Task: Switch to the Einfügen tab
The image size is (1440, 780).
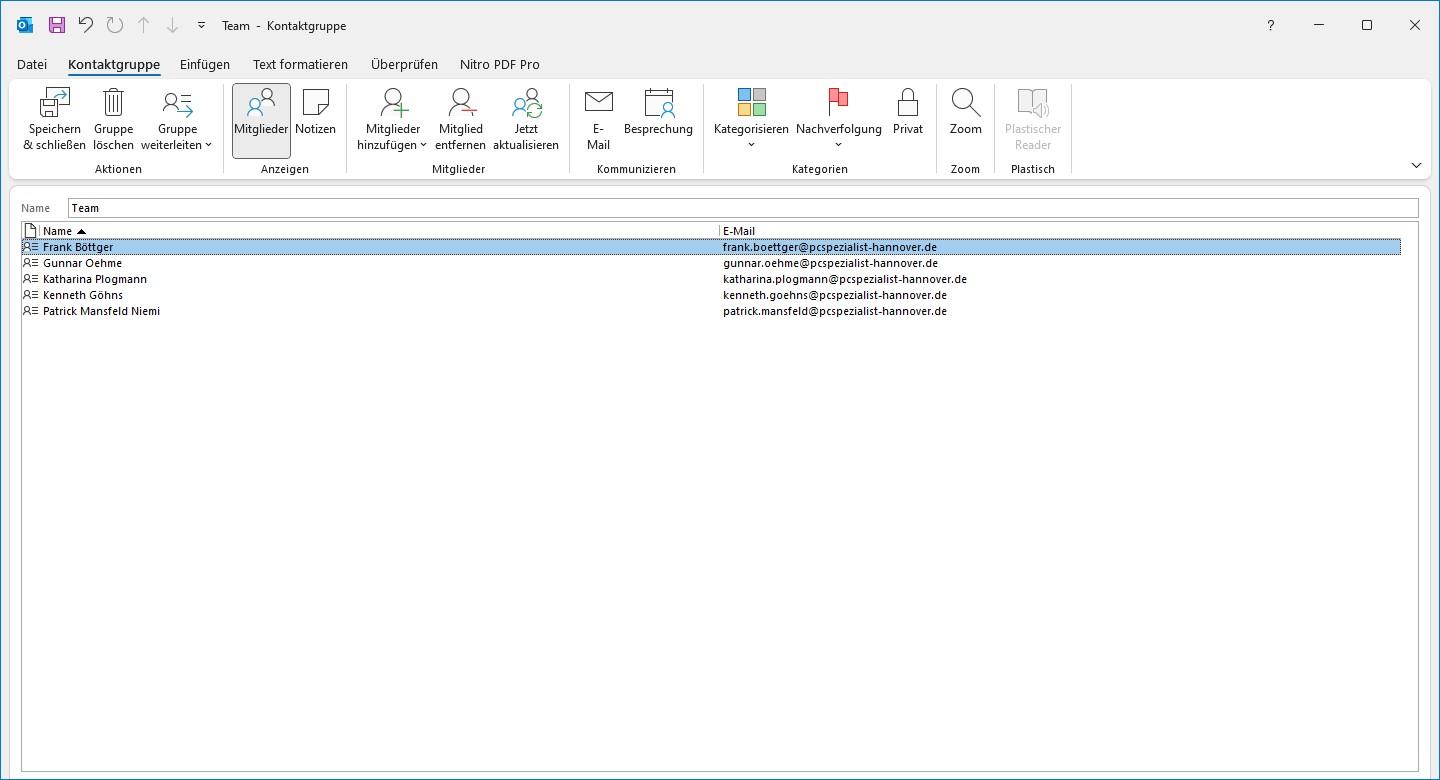Action: (205, 64)
